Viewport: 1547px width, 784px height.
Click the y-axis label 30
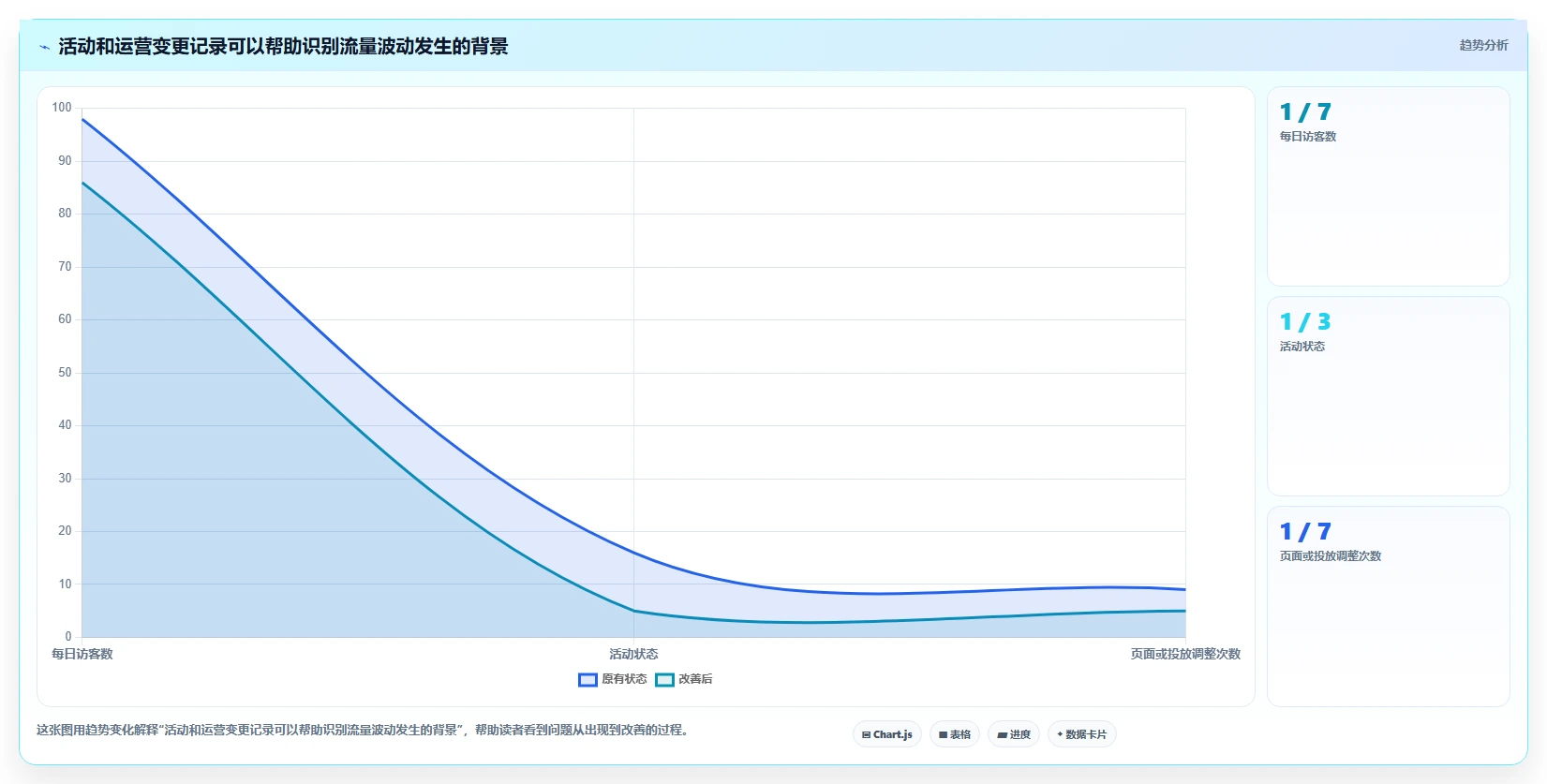coord(65,479)
